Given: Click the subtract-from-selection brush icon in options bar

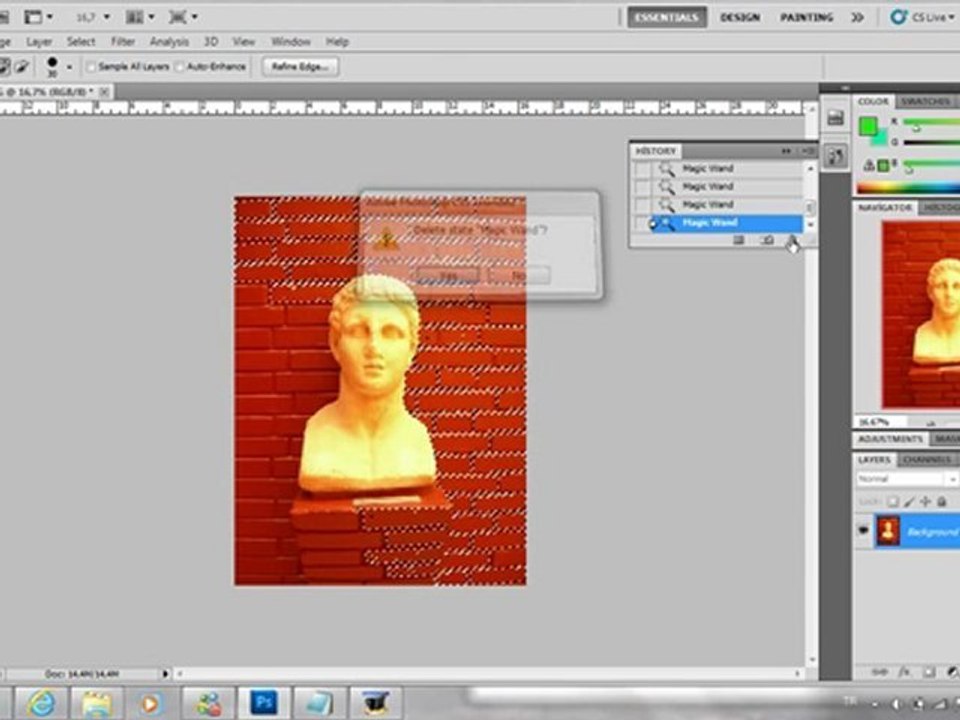Looking at the screenshot, I should click(x=21, y=67).
